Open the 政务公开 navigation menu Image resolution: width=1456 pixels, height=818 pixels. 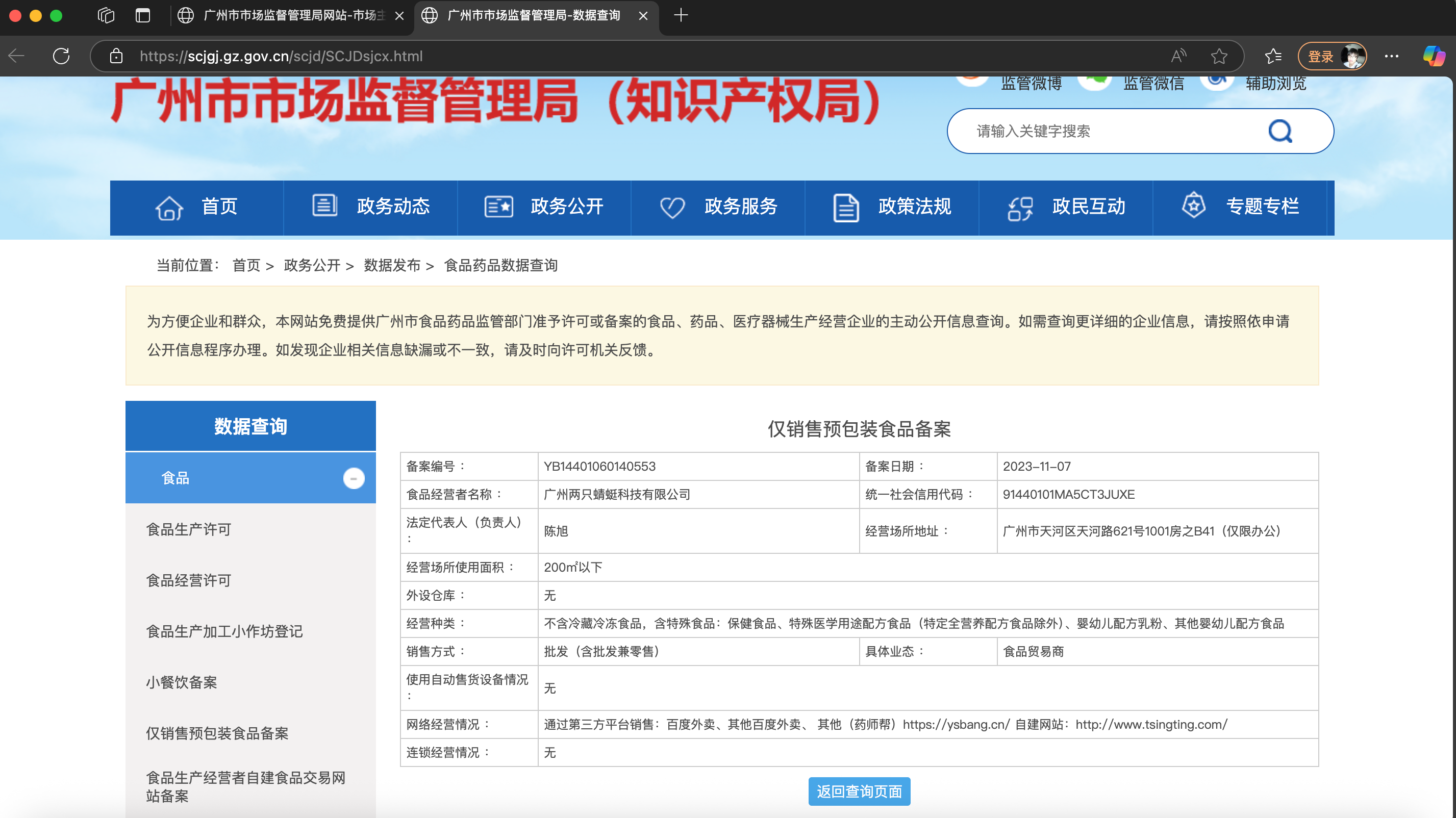coord(544,207)
